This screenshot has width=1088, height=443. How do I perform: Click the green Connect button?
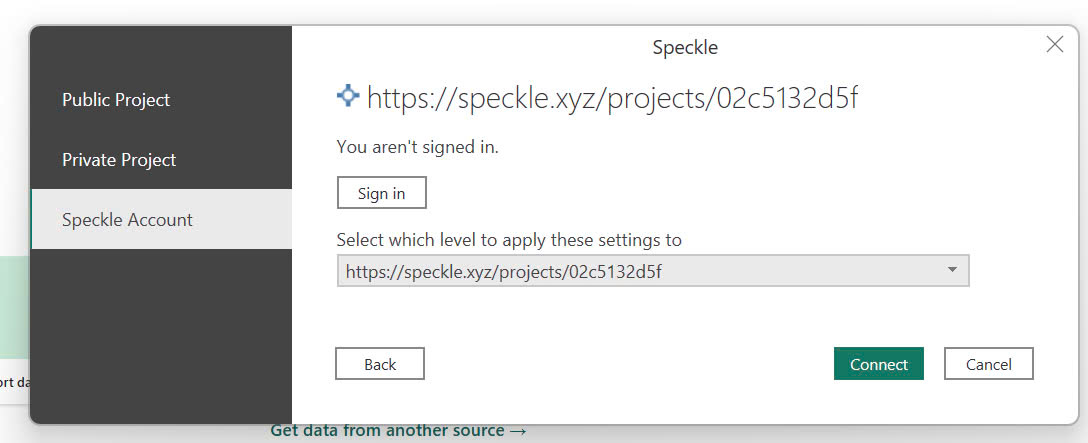point(878,364)
